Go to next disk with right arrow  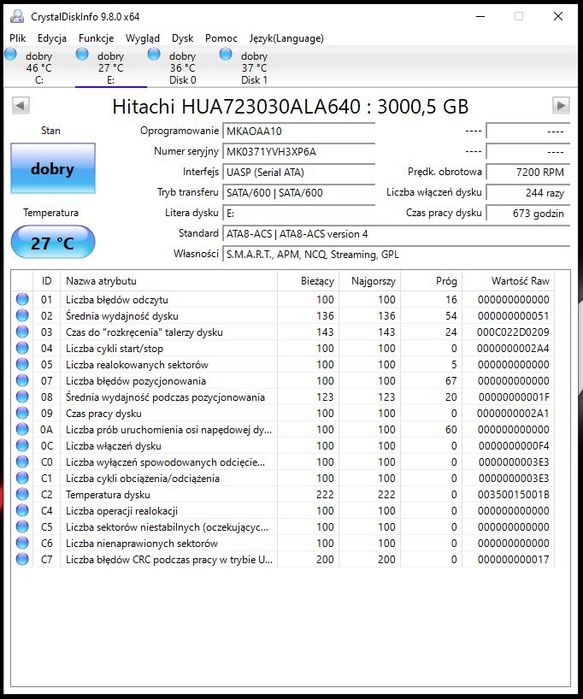coord(561,106)
